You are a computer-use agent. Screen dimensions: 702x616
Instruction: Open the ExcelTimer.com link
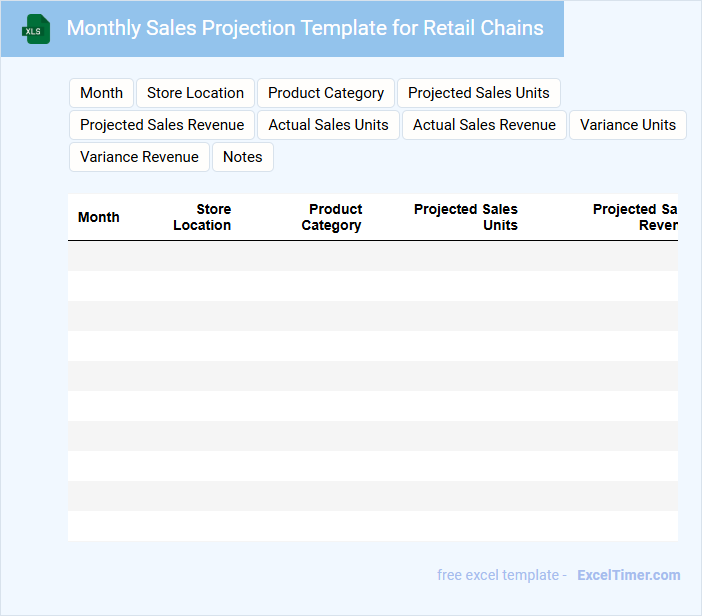628,575
